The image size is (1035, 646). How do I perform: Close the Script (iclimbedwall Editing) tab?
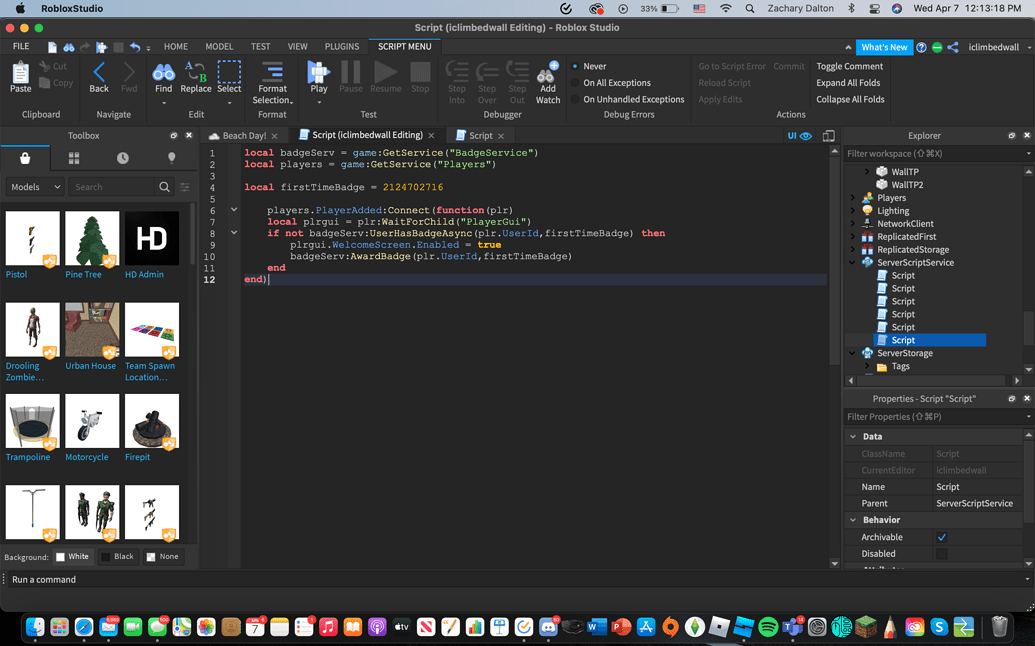point(431,135)
